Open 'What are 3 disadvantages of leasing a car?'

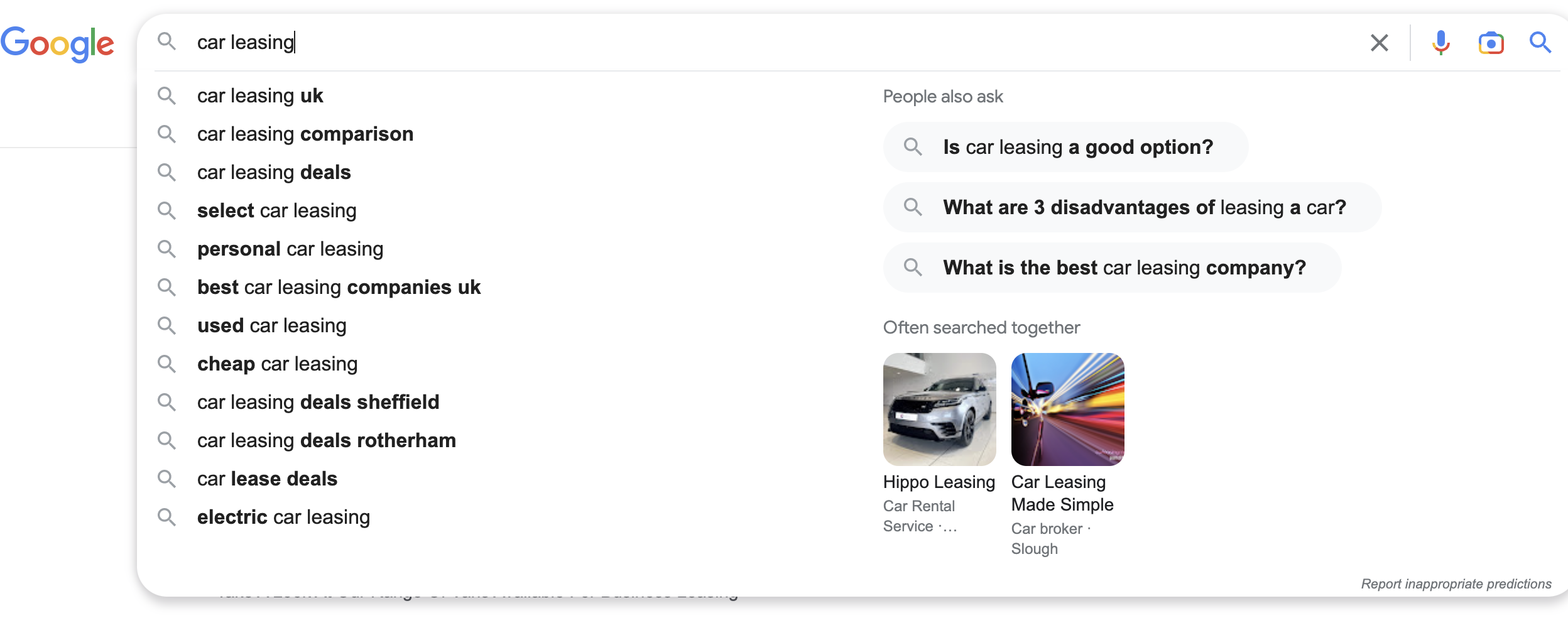1144,207
